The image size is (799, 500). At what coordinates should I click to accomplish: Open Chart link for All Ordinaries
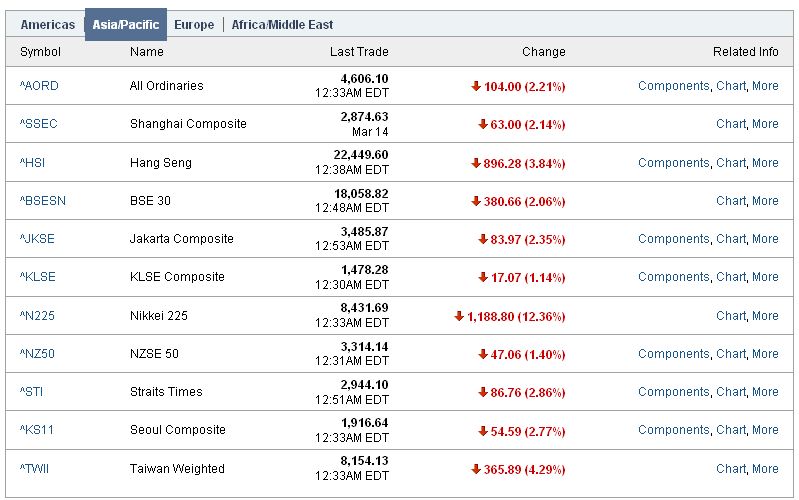[731, 86]
